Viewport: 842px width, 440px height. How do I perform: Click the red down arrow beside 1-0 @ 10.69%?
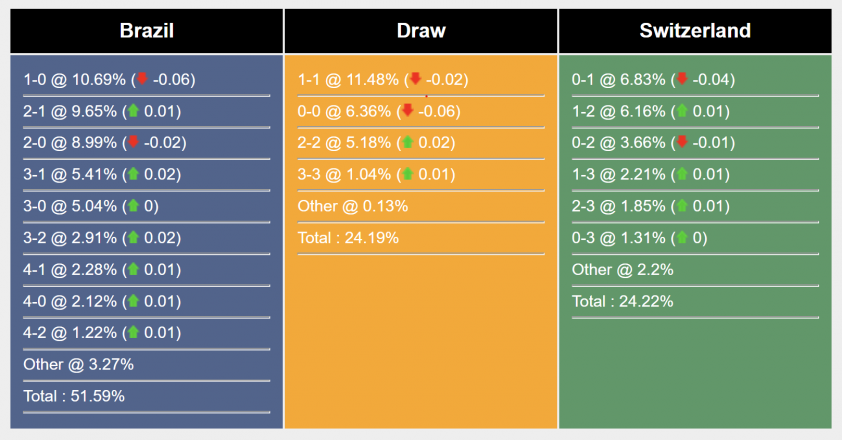142,79
